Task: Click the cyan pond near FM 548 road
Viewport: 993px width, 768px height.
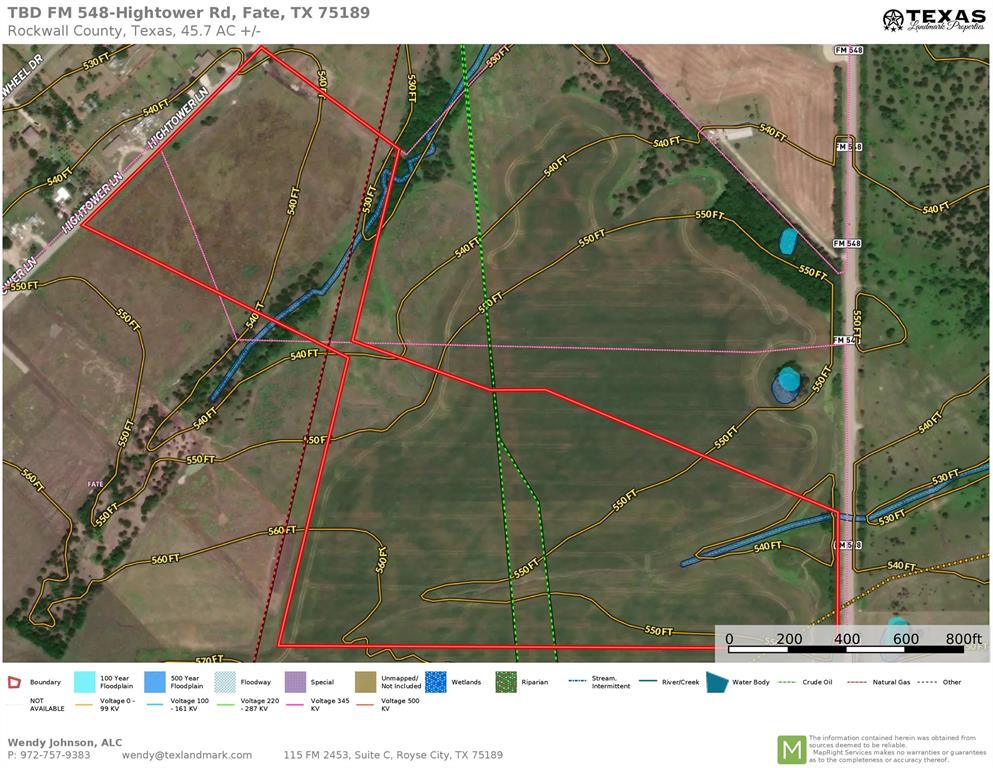Action: [789, 240]
